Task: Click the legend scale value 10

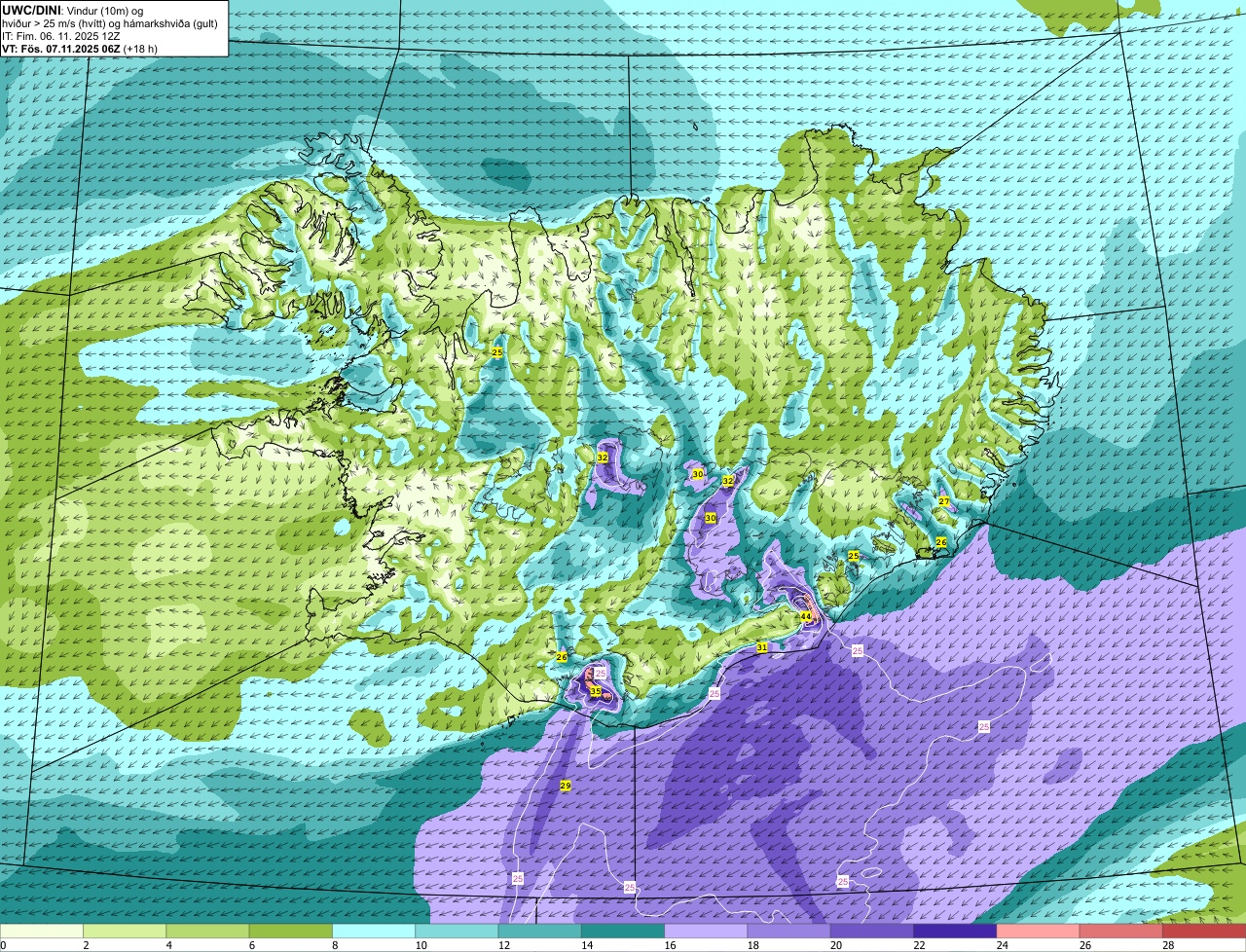Action: pos(420,945)
